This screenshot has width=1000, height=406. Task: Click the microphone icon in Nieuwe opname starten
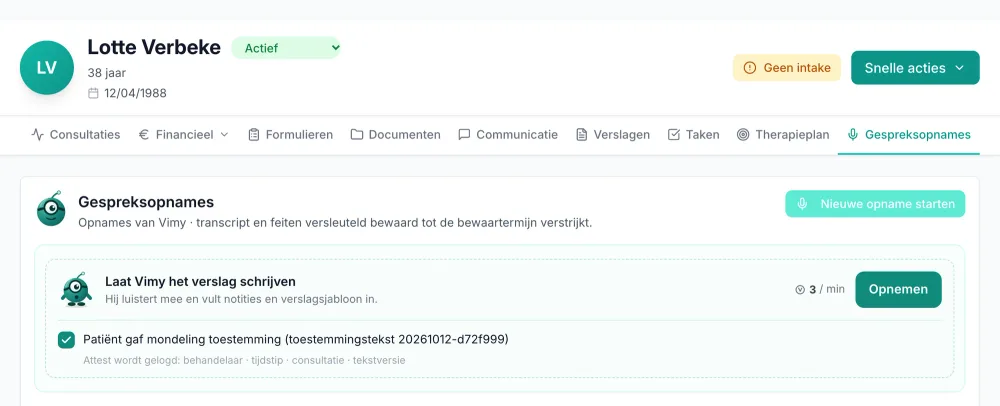coord(802,204)
